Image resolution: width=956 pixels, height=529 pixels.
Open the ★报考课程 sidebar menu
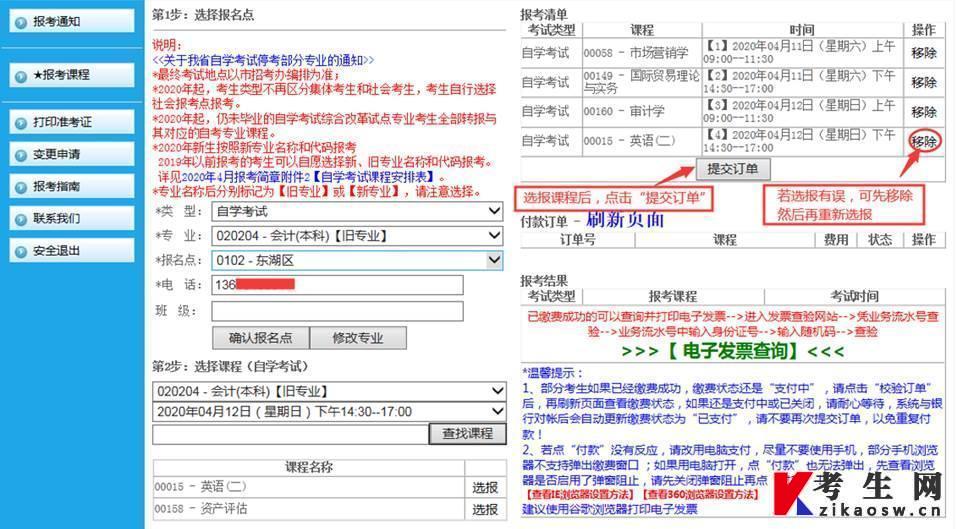[72, 75]
